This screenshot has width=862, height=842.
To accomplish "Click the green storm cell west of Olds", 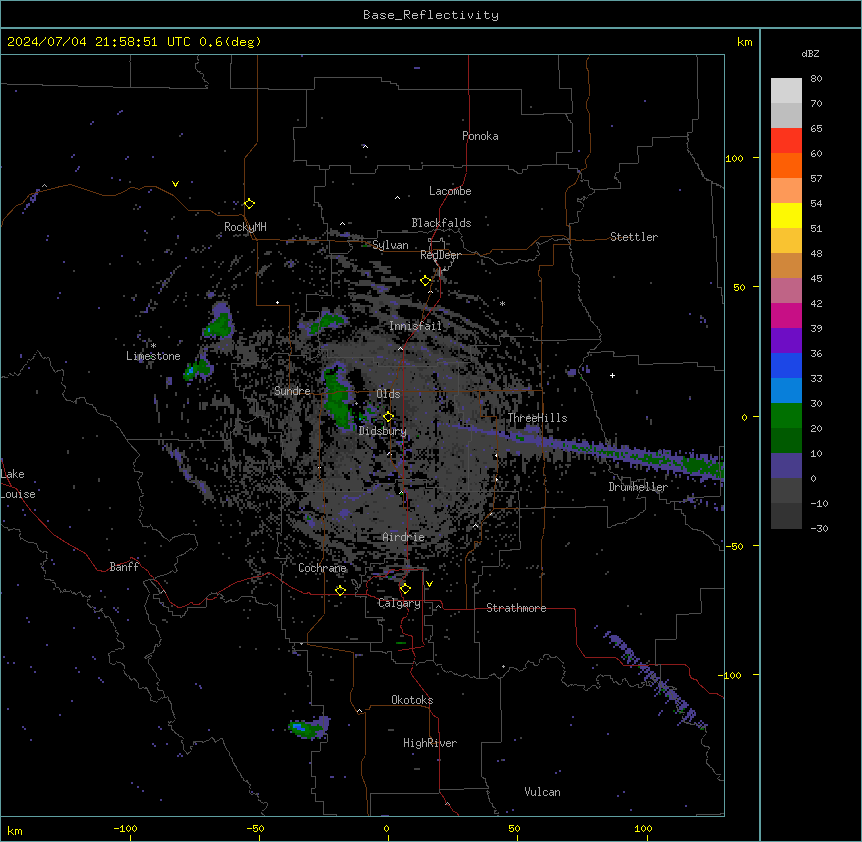I will coord(338,397).
